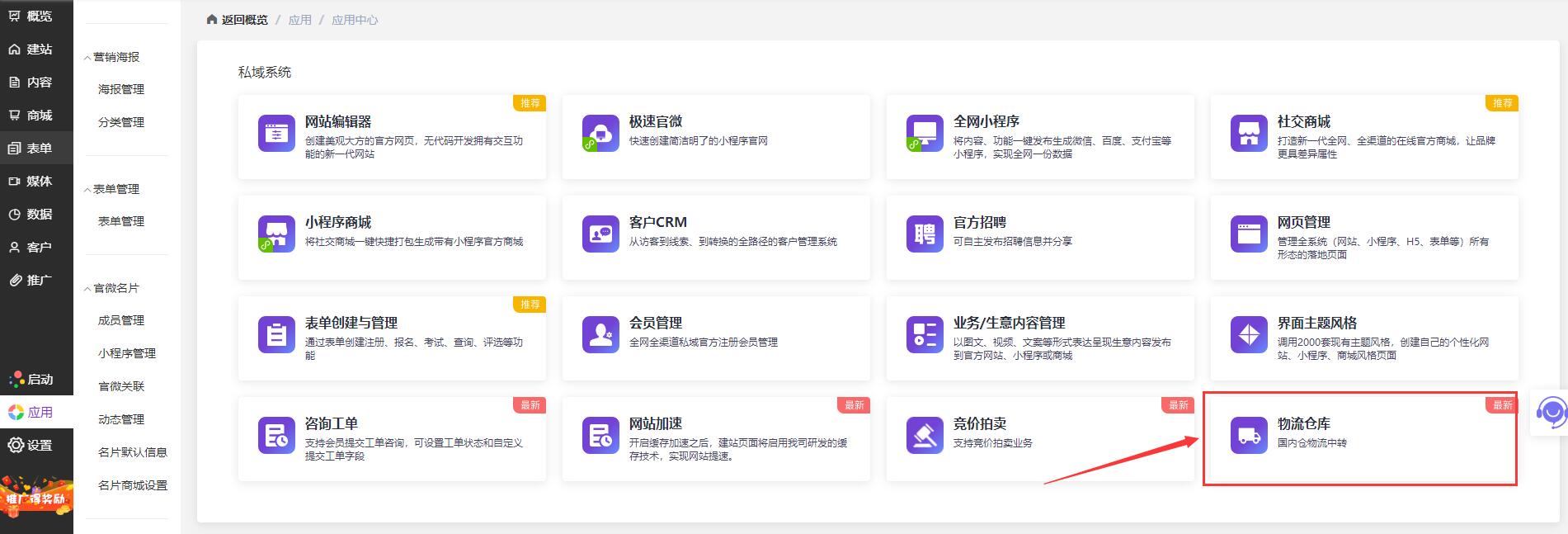This screenshot has height=534, width=1568.
Task: Open the 全网小程序 card title
Action: click(x=986, y=121)
